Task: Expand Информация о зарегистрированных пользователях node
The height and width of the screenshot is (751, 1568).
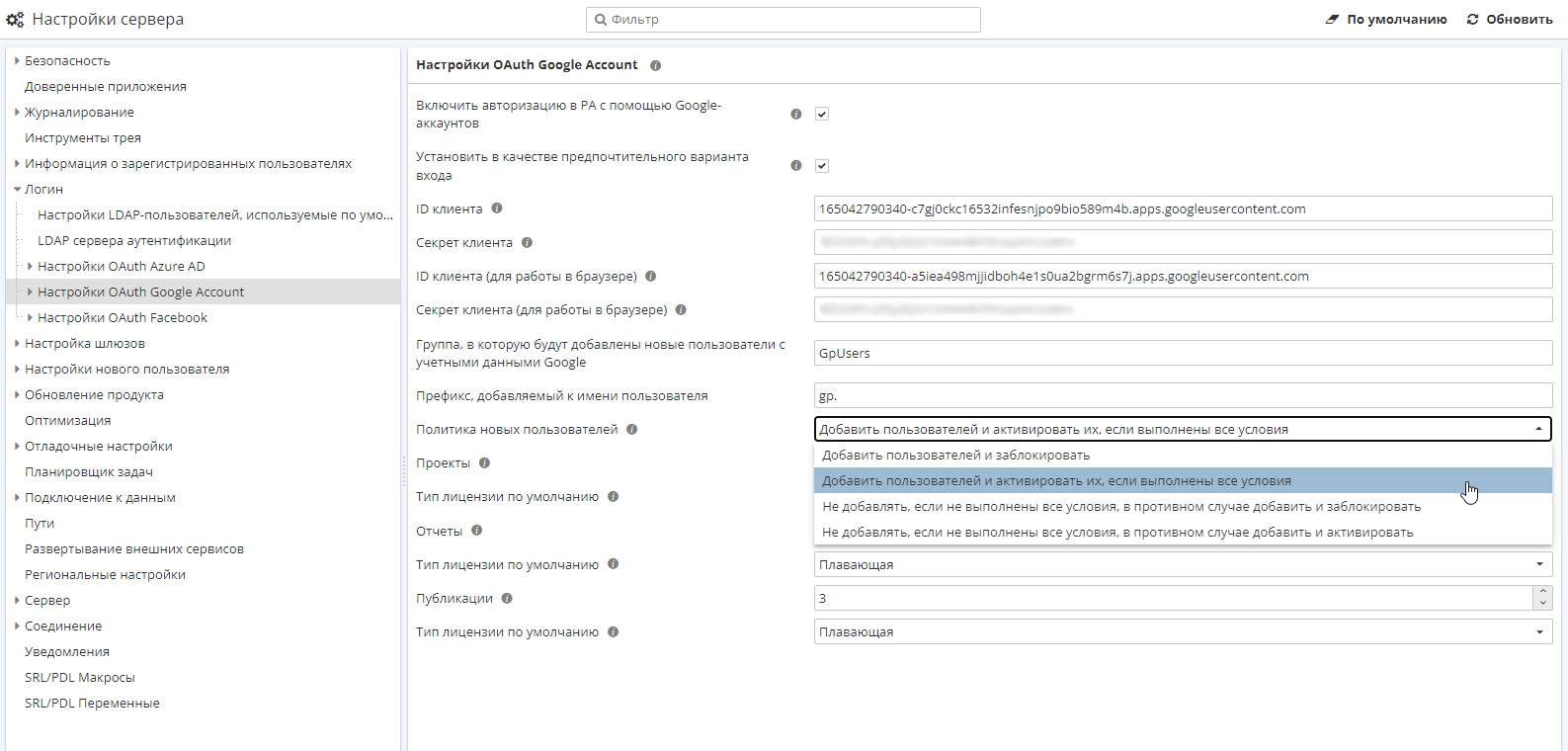Action: coord(17,164)
